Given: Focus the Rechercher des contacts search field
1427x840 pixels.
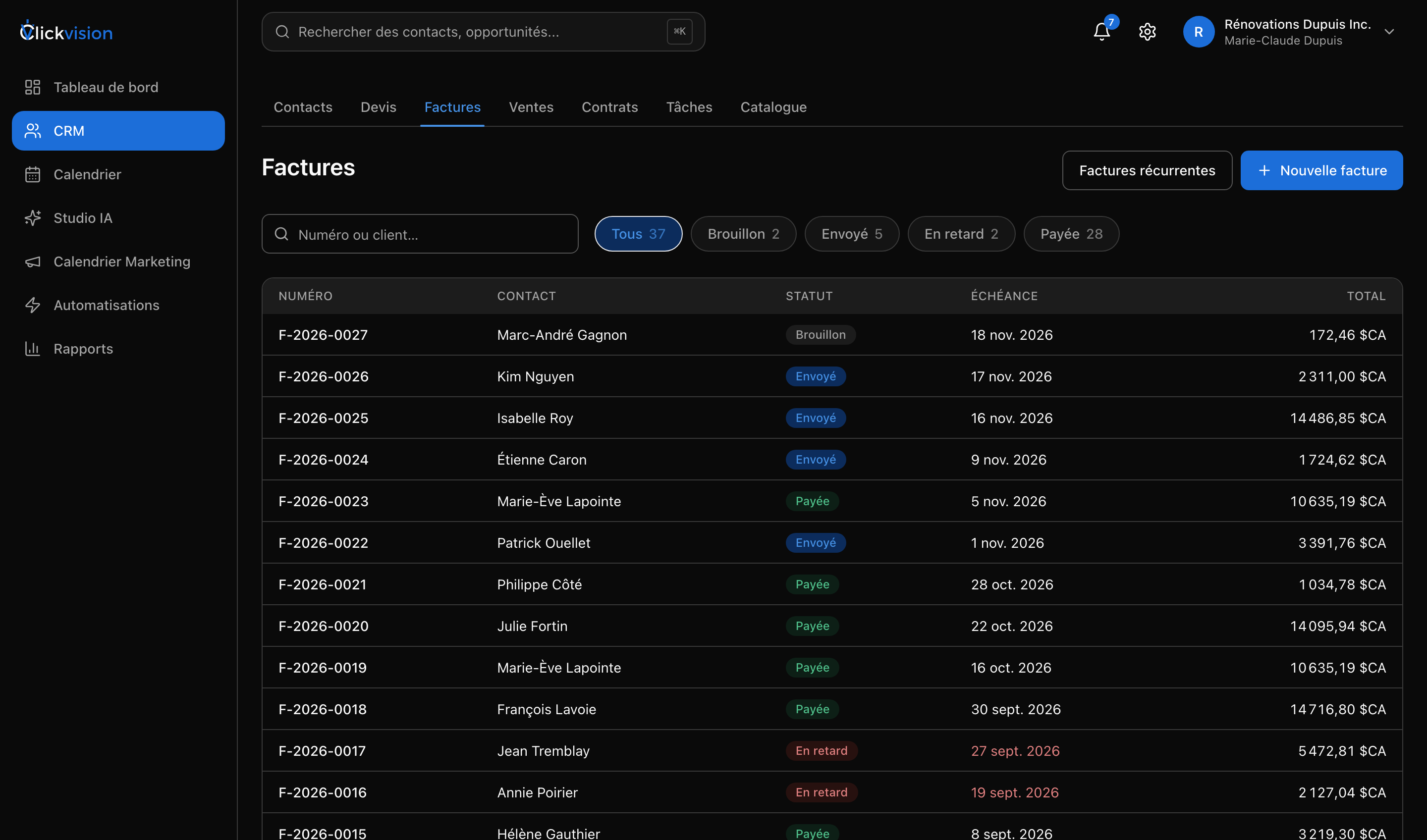Looking at the screenshot, I should click(x=483, y=32).
